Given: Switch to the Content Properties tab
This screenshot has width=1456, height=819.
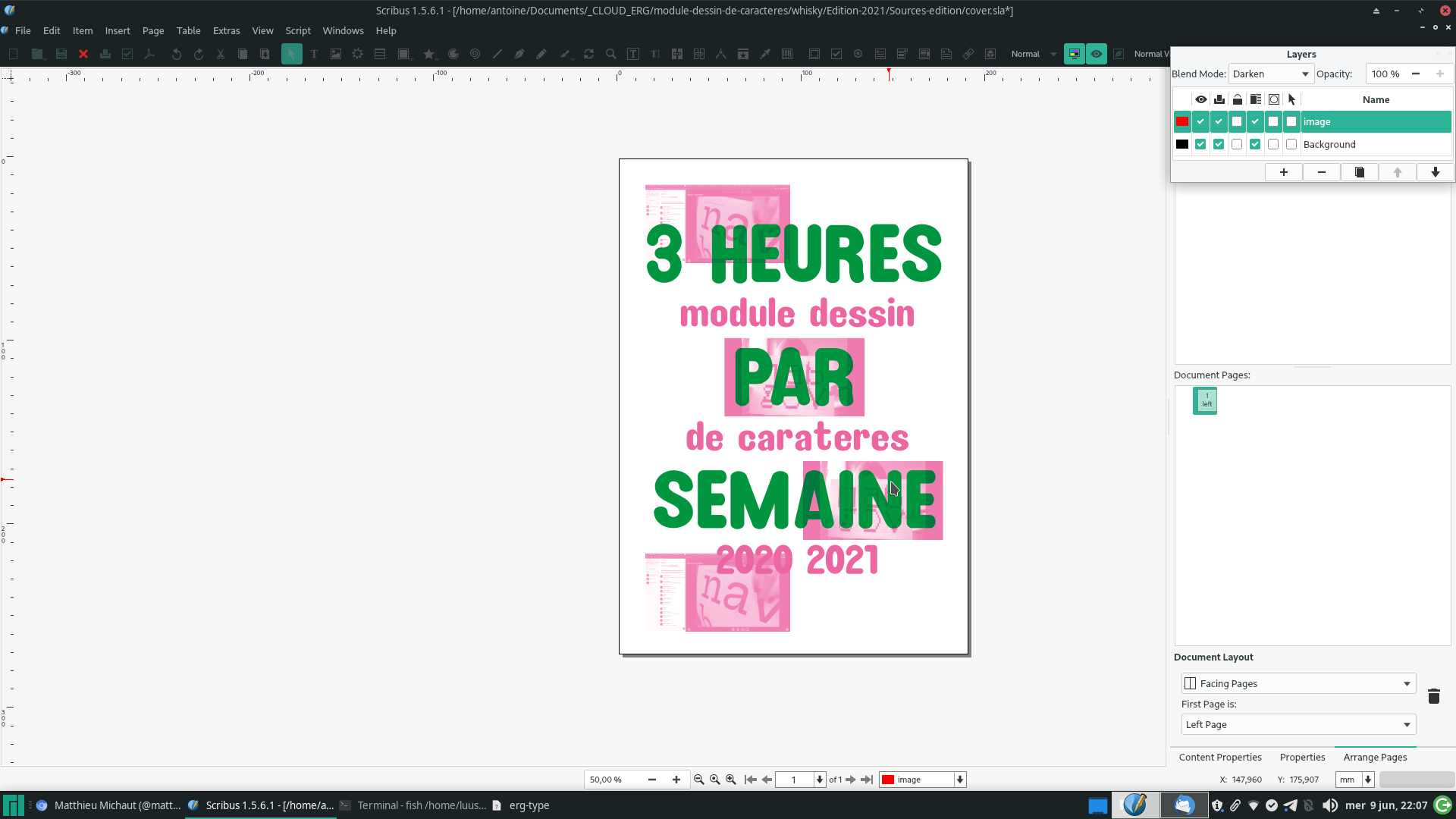Looking at the screenshot, I should (1220, 757).
